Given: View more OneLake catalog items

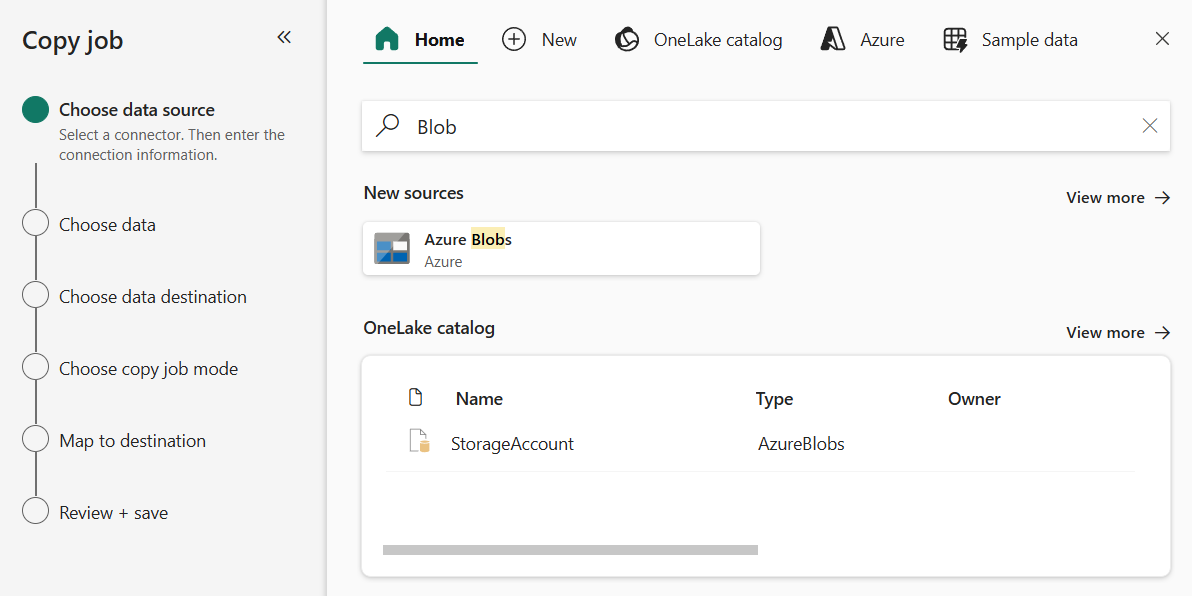Looking at the screenshot, I should click(1118, 333).
